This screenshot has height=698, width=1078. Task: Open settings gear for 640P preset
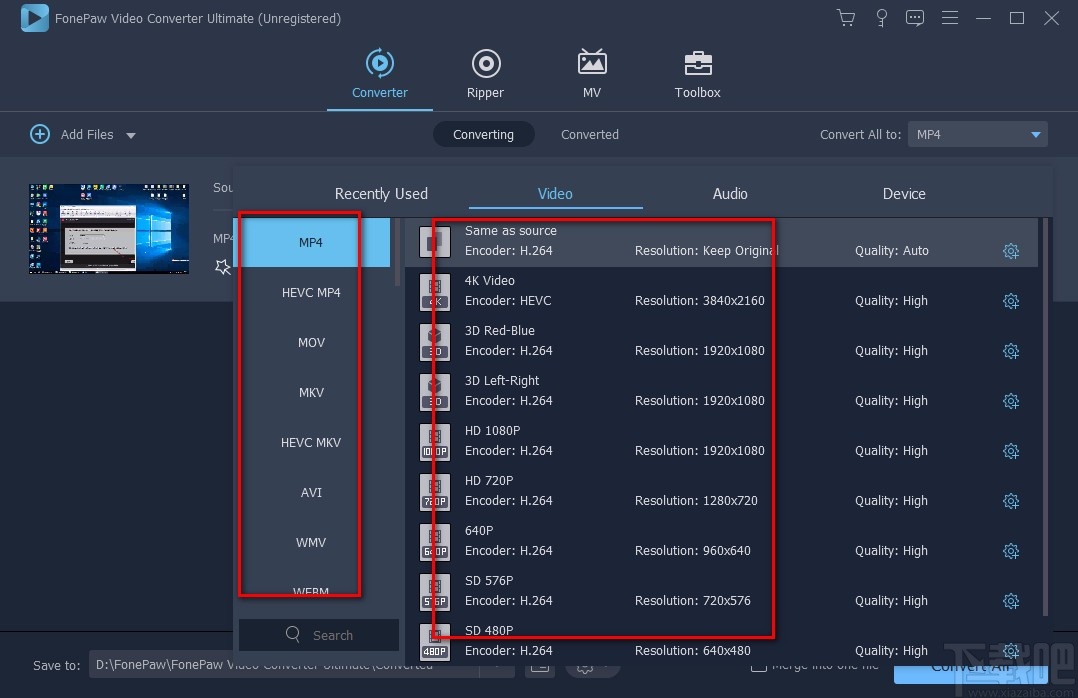[x=1011, y=552]
